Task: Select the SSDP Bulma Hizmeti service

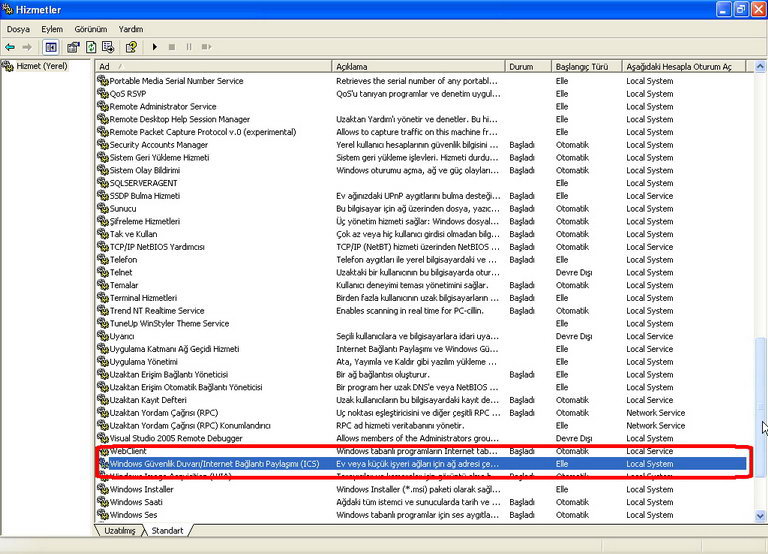Action: tap(144, 195)
